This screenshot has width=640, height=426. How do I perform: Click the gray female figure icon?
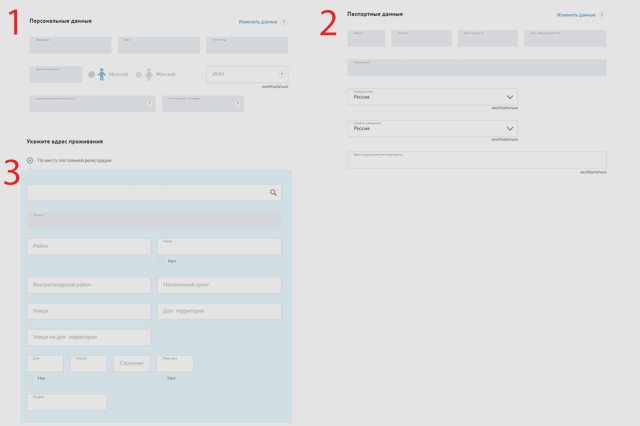(x=149, y=74)
